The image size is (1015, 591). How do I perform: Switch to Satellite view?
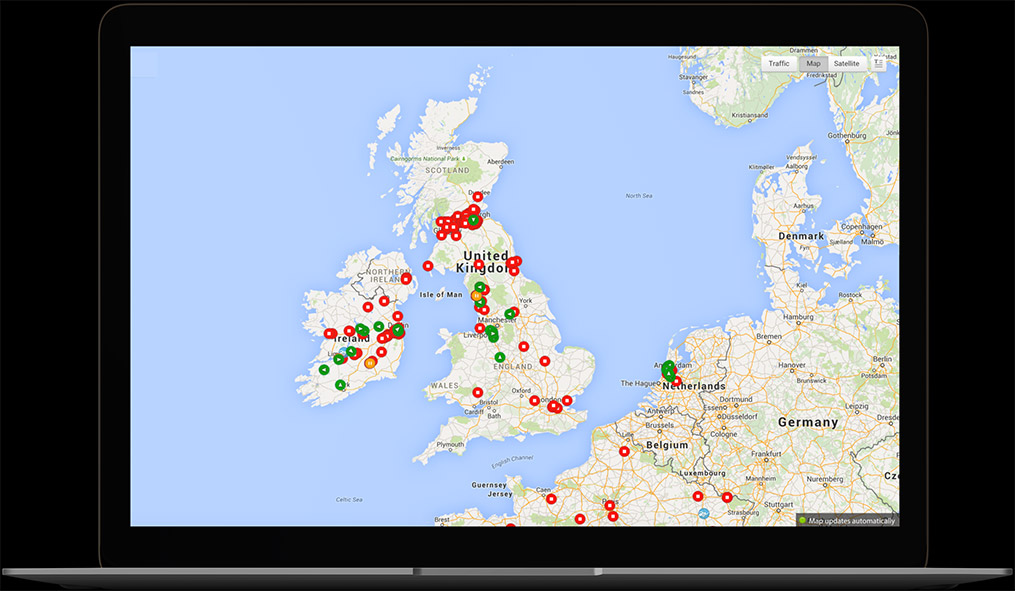(x=846, y=63)
